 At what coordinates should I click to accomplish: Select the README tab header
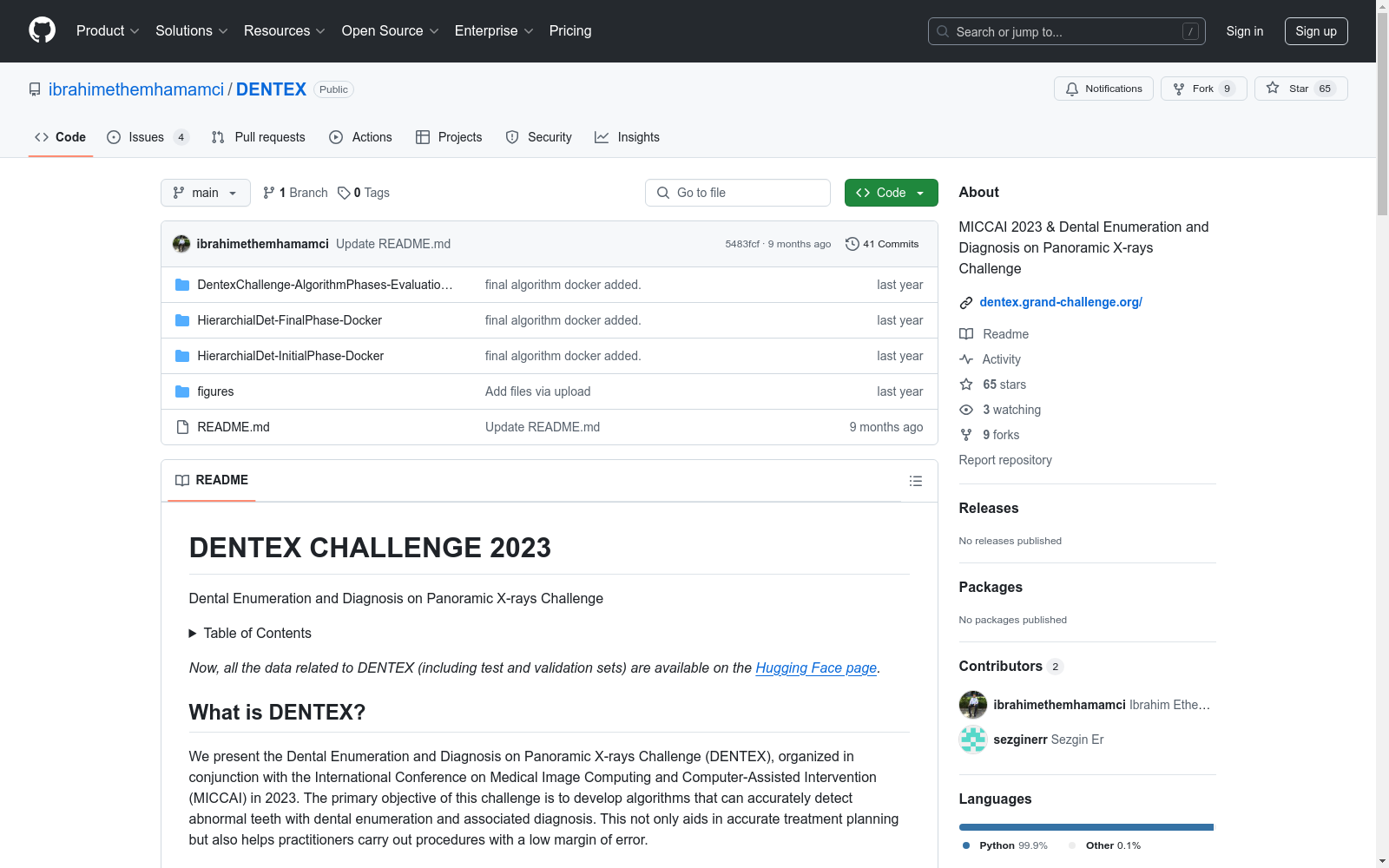(x=212, y=480)
